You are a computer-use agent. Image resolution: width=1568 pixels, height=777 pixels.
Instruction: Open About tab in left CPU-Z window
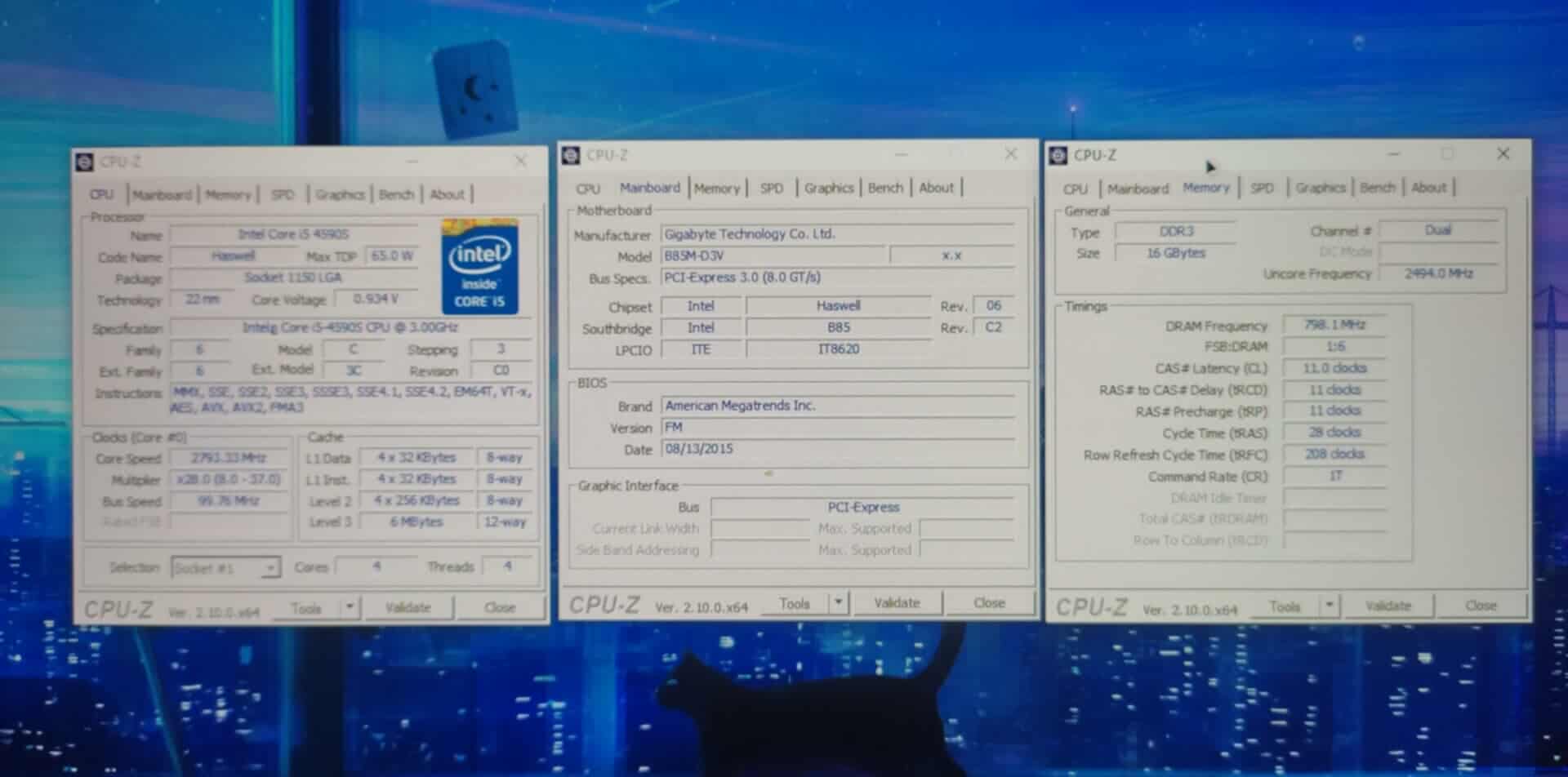(x=447, y=194)
